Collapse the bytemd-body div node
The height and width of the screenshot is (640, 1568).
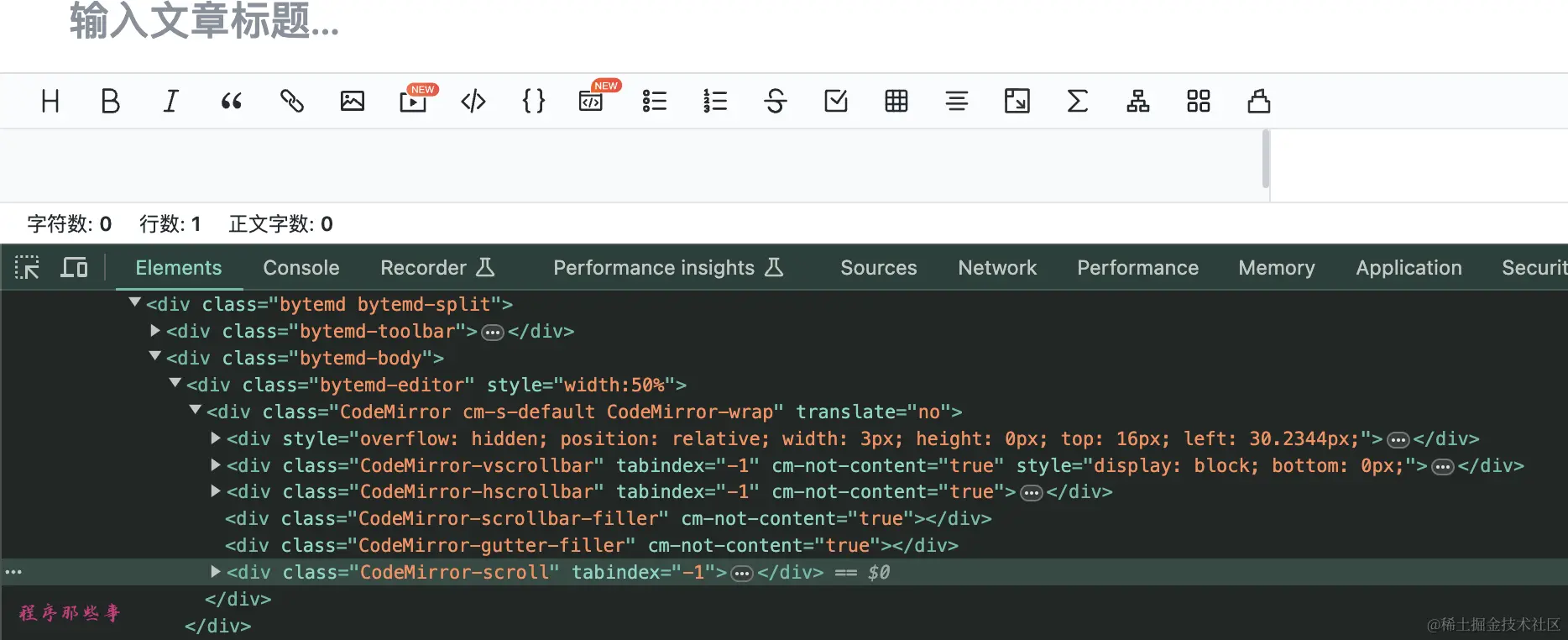154,356
